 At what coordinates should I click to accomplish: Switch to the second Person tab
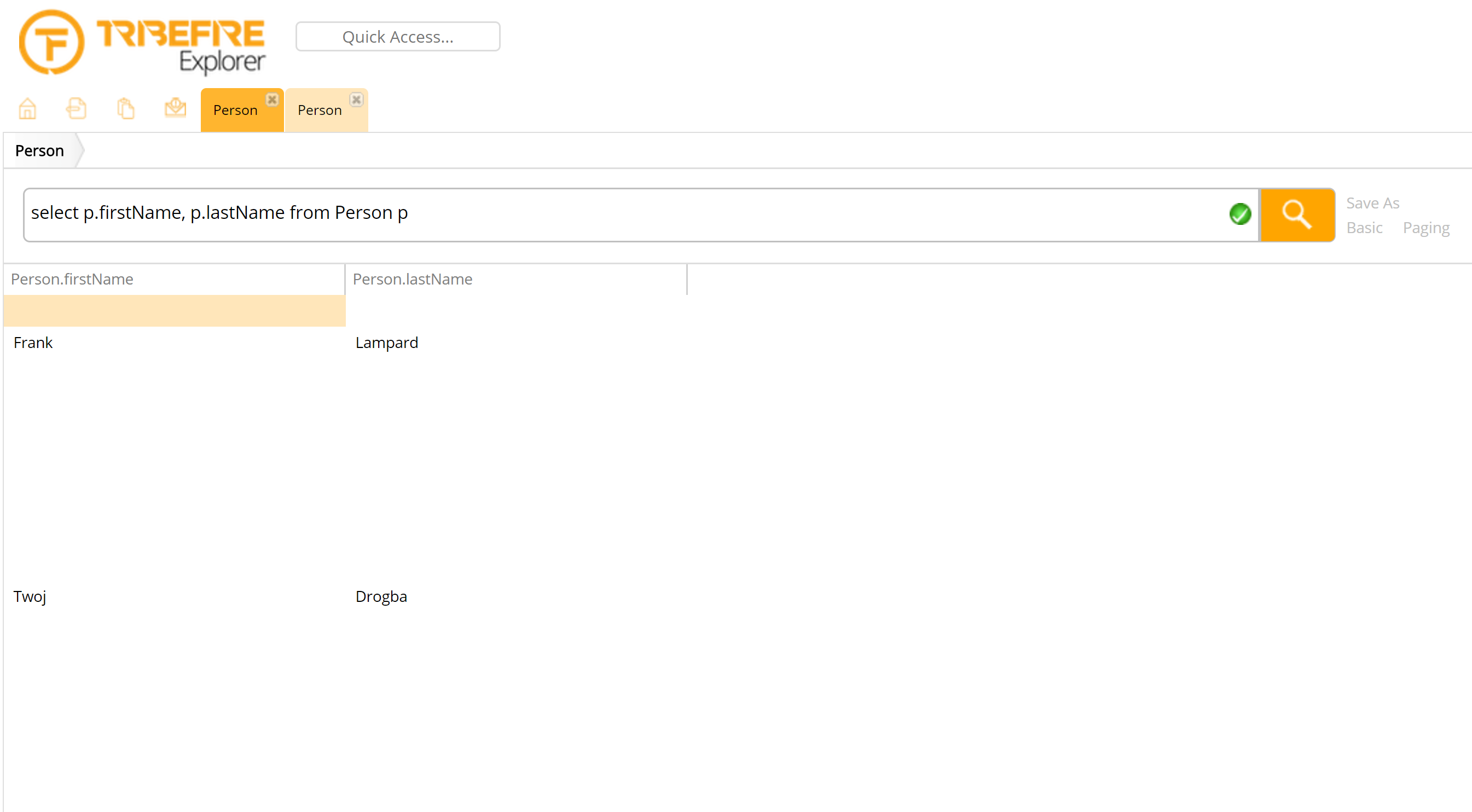tap(320, 111)
